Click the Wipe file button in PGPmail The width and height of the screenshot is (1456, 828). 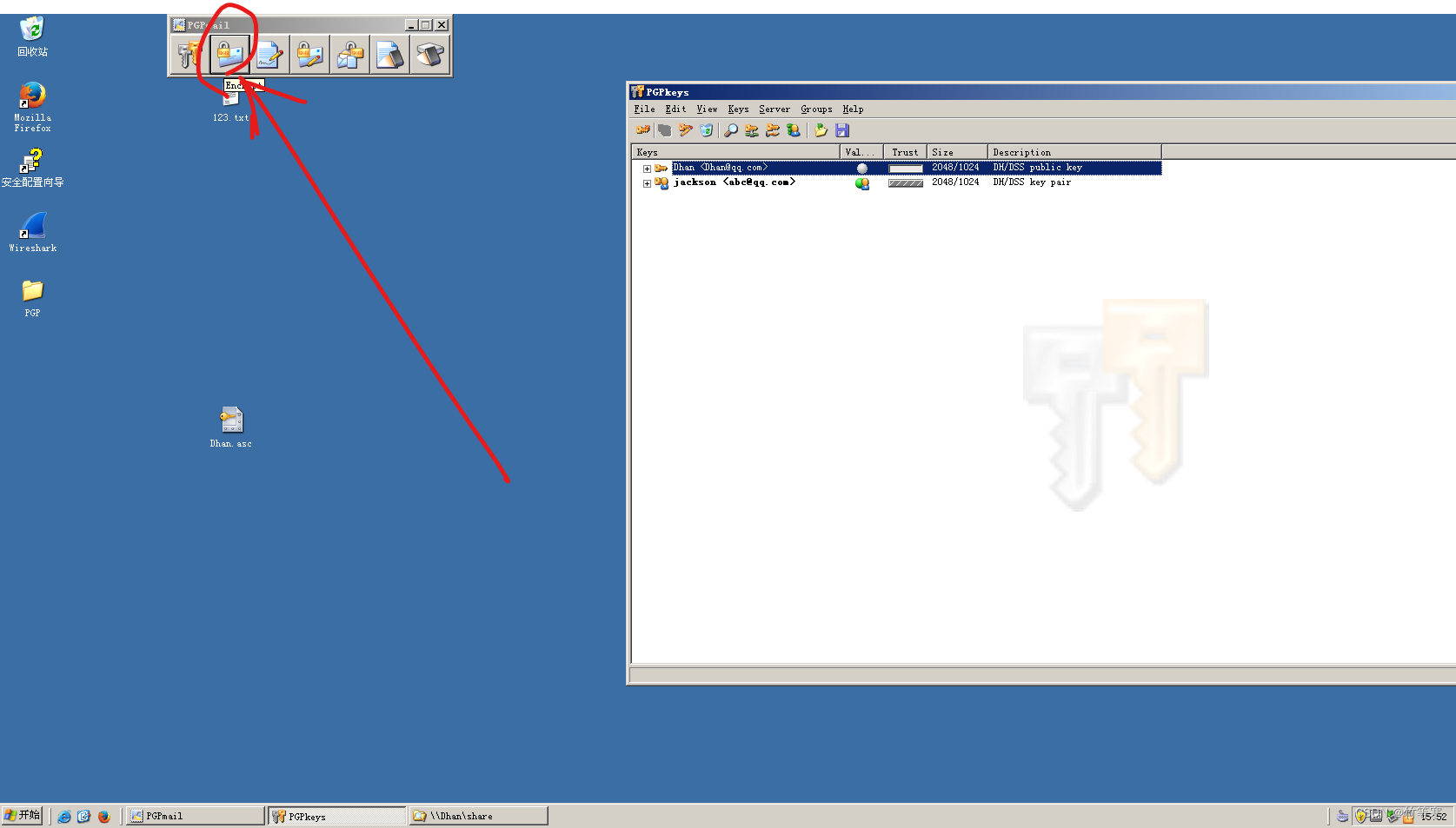389,55
